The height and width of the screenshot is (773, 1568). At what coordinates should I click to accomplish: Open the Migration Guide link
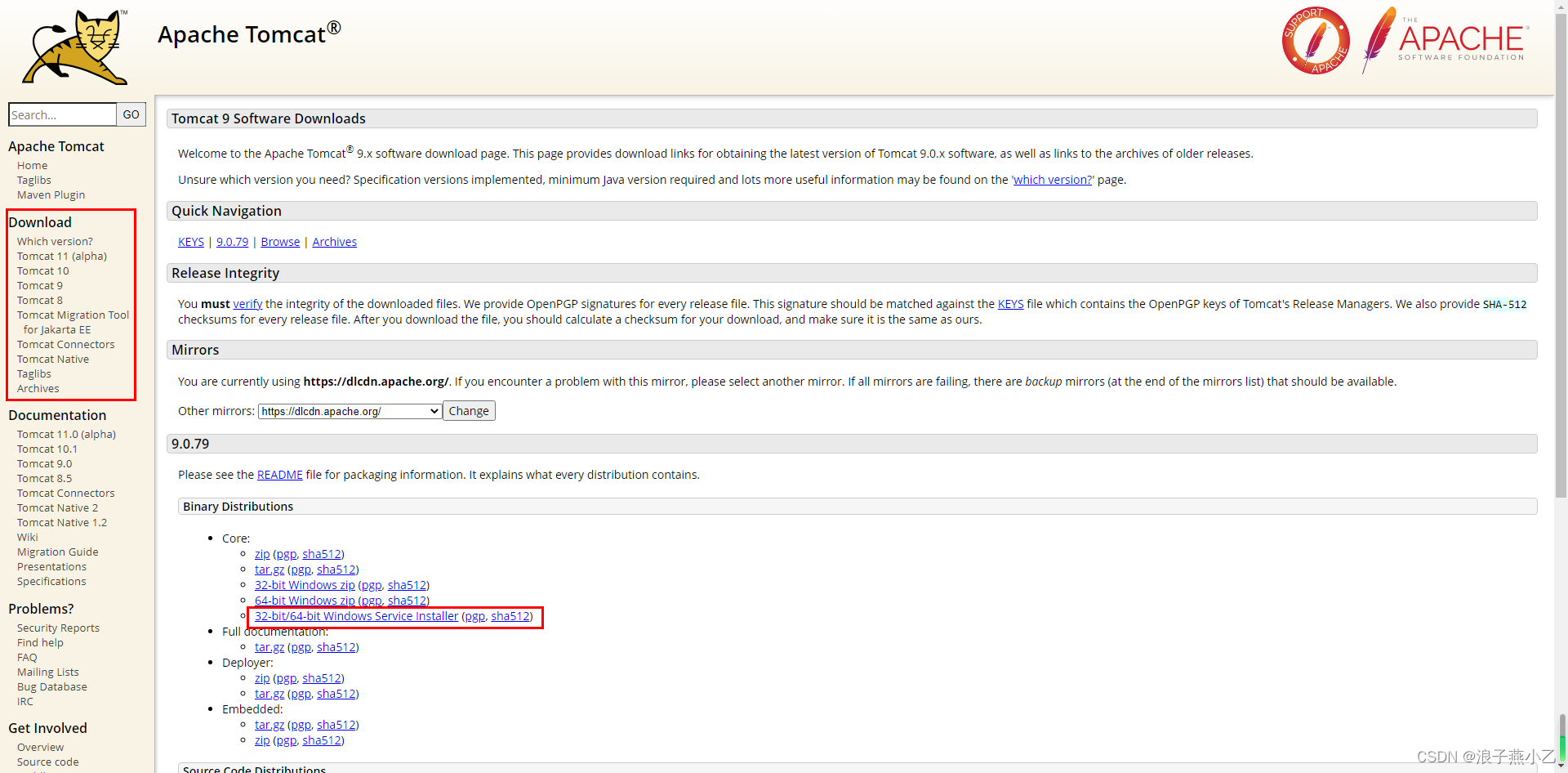click(x=57, y=552)
